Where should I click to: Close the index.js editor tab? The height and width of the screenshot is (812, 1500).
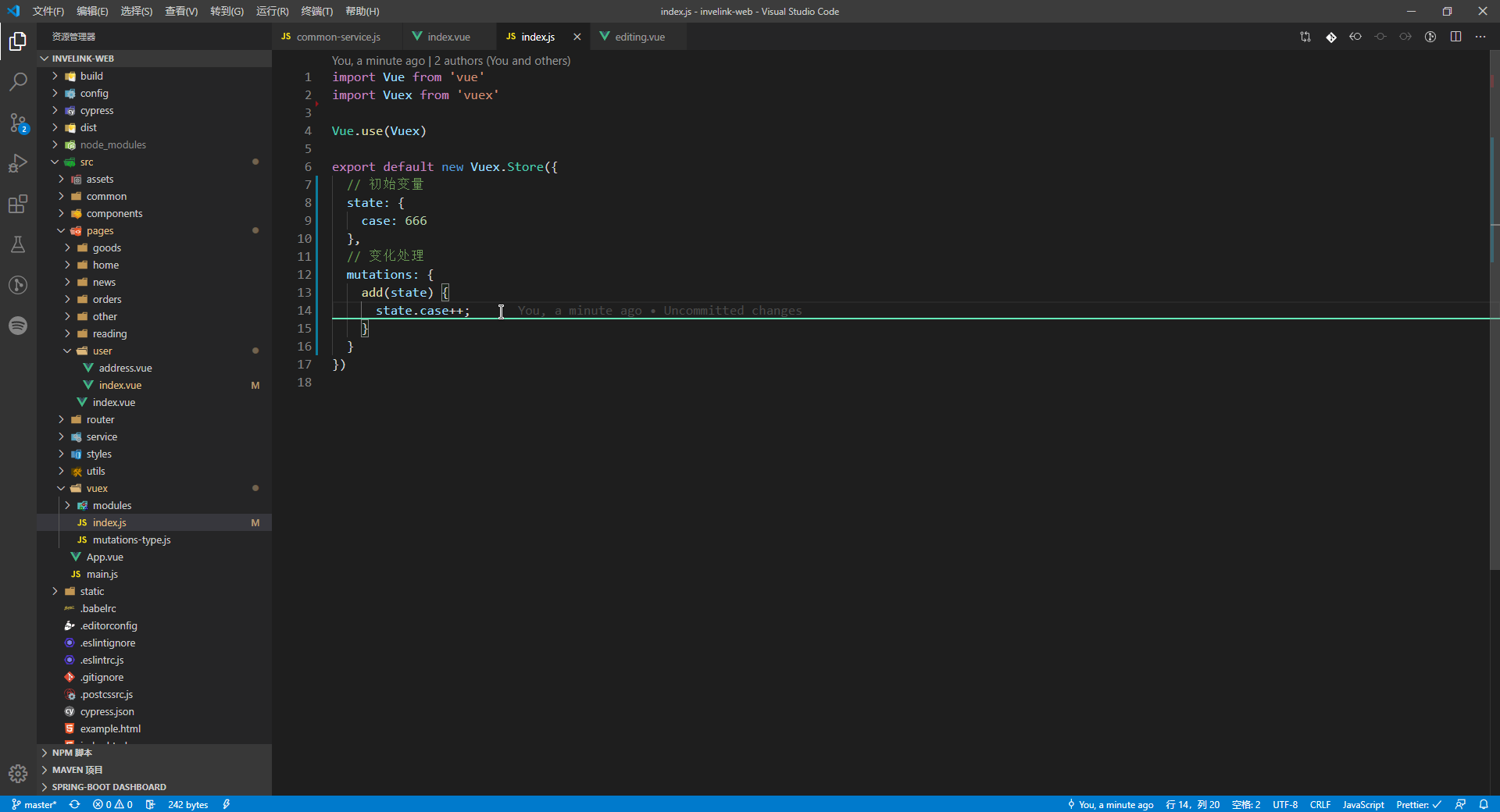(x=577, y=37)
